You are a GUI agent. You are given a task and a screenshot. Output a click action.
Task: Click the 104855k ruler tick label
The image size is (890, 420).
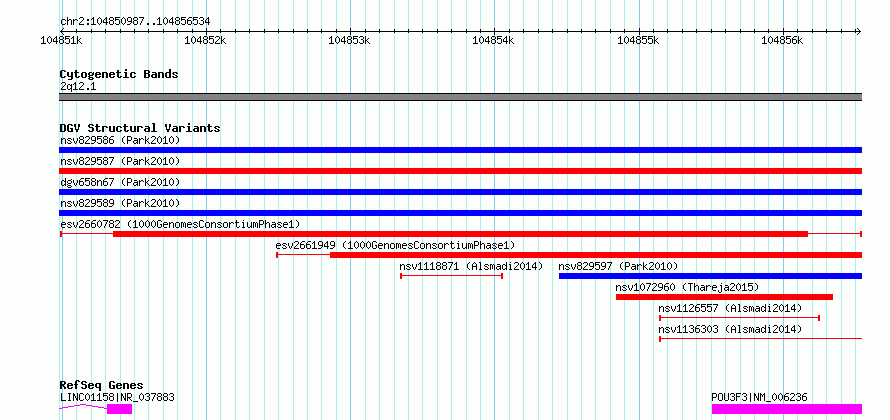[x=639, y=40]
